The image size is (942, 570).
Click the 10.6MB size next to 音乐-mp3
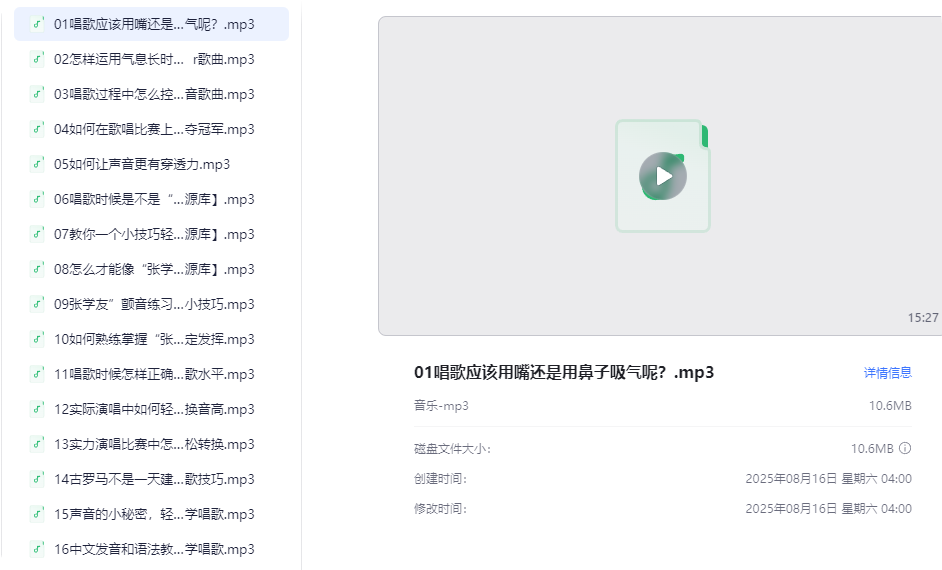coord(890,405)
